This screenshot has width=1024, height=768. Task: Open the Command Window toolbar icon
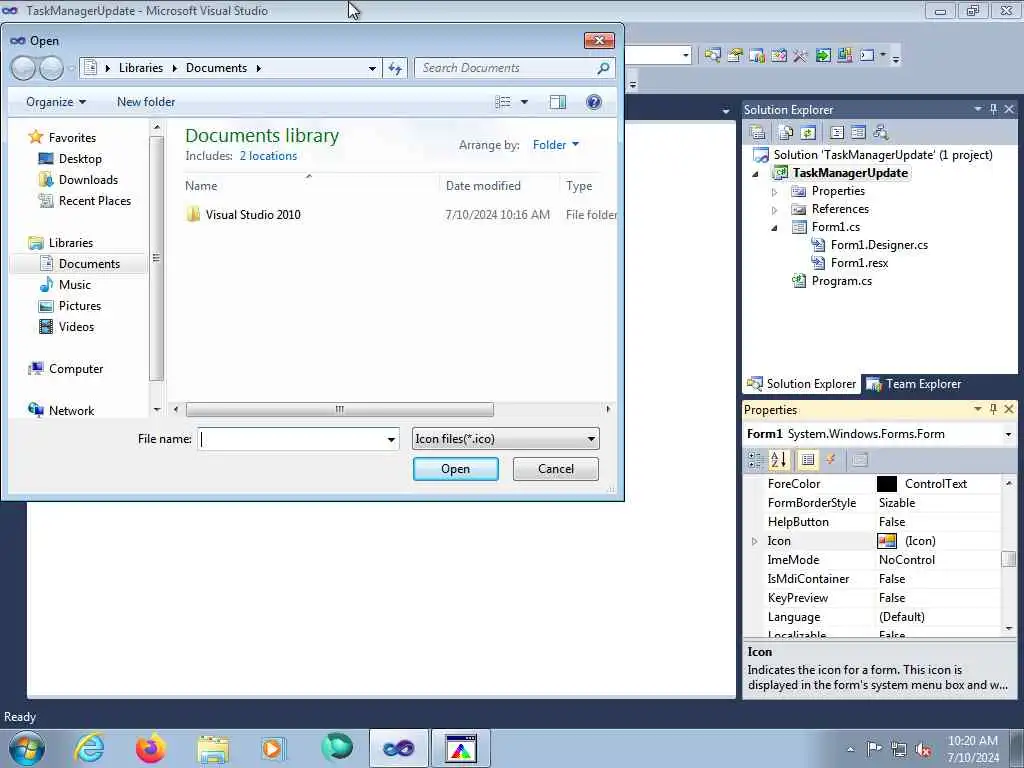click(867, 56)
